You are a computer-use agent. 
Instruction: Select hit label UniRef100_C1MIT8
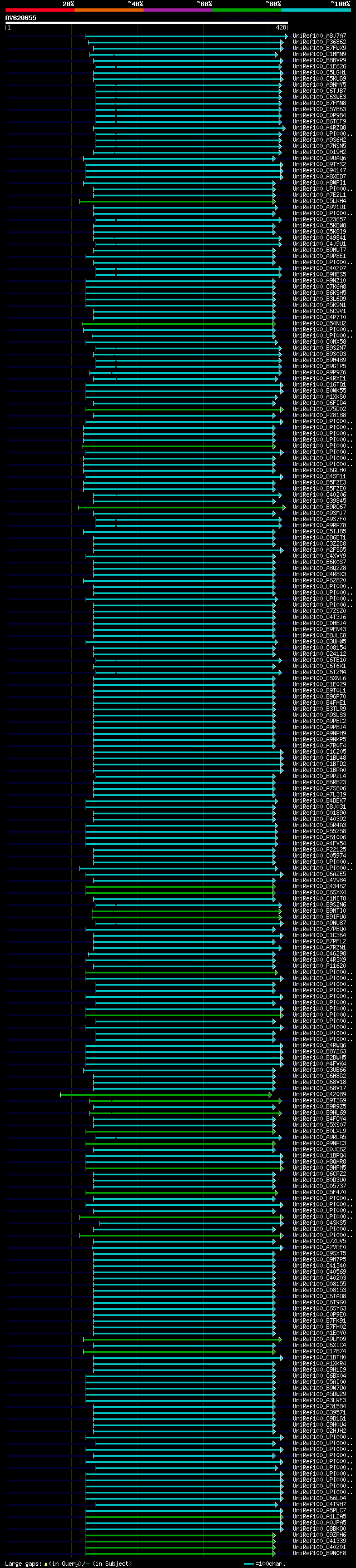click(x=319, y=899)
